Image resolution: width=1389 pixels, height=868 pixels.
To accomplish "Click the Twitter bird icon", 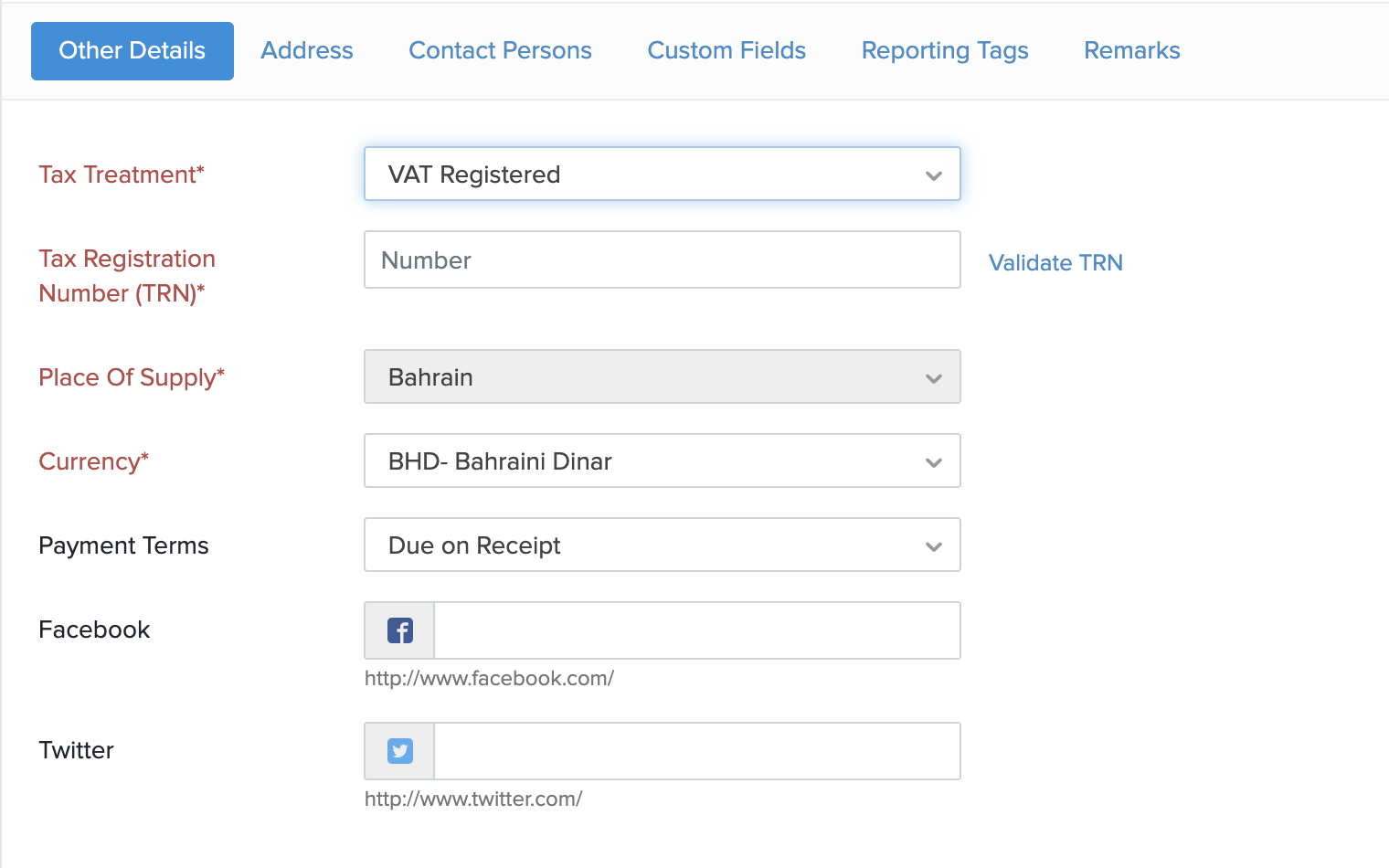I will click(400, 751).
